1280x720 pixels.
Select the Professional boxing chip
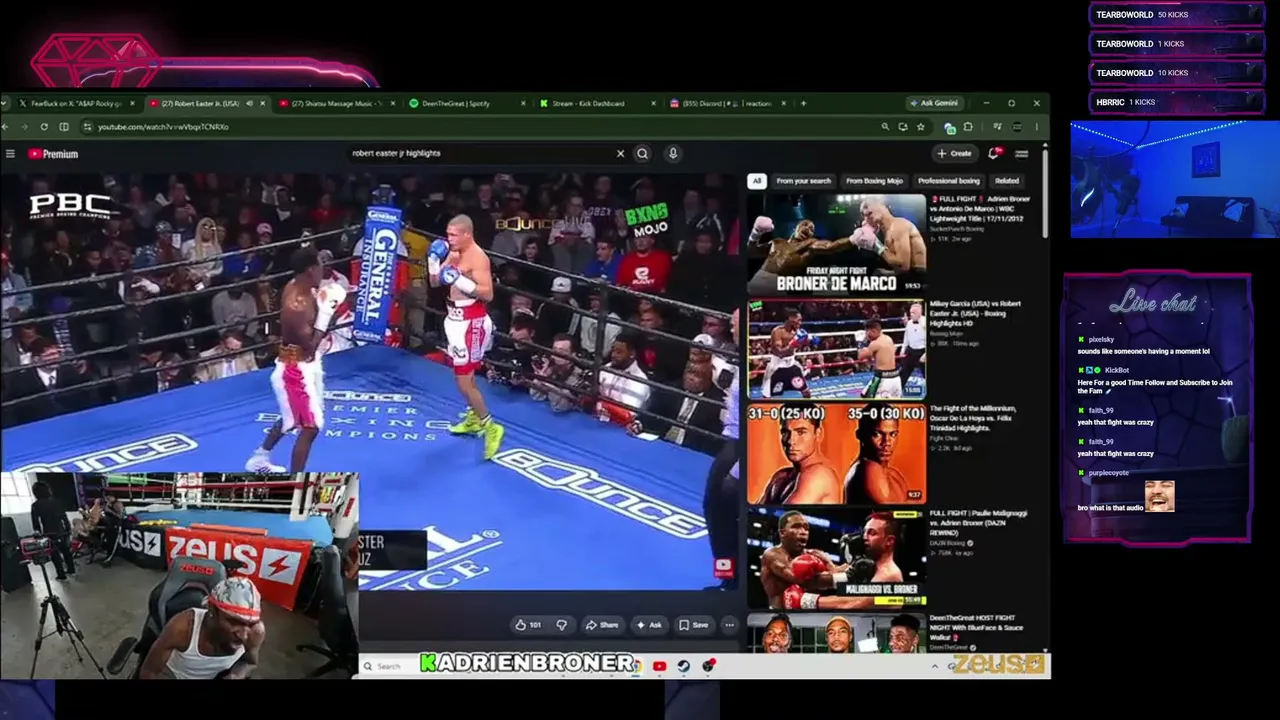pyautogui.click(x=948, y=181)
